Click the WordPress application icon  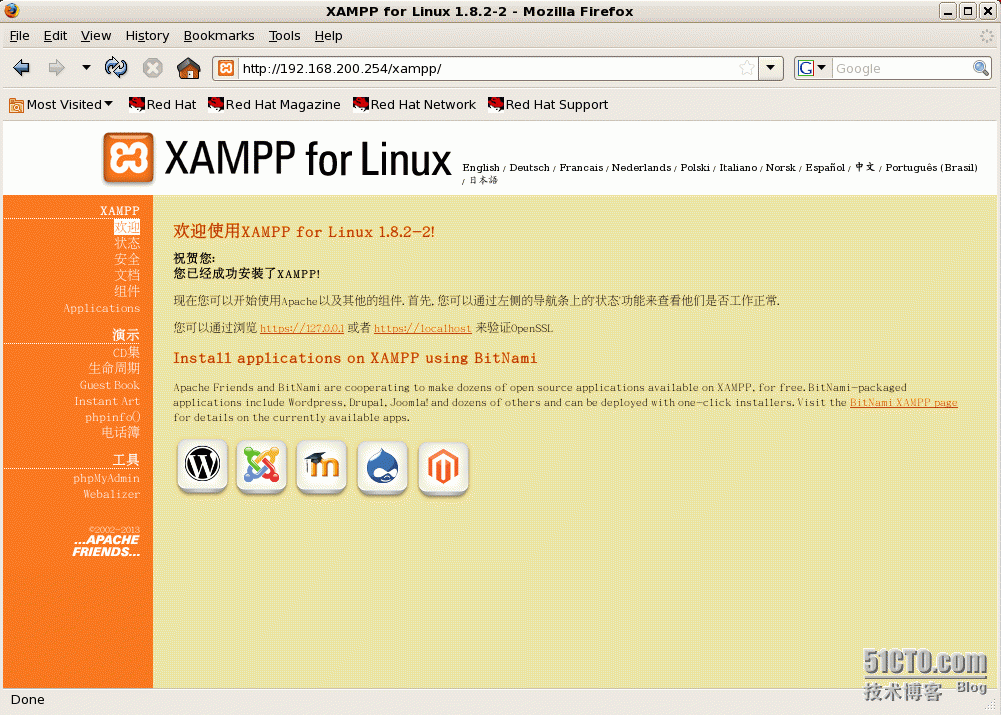coord(202,466)
